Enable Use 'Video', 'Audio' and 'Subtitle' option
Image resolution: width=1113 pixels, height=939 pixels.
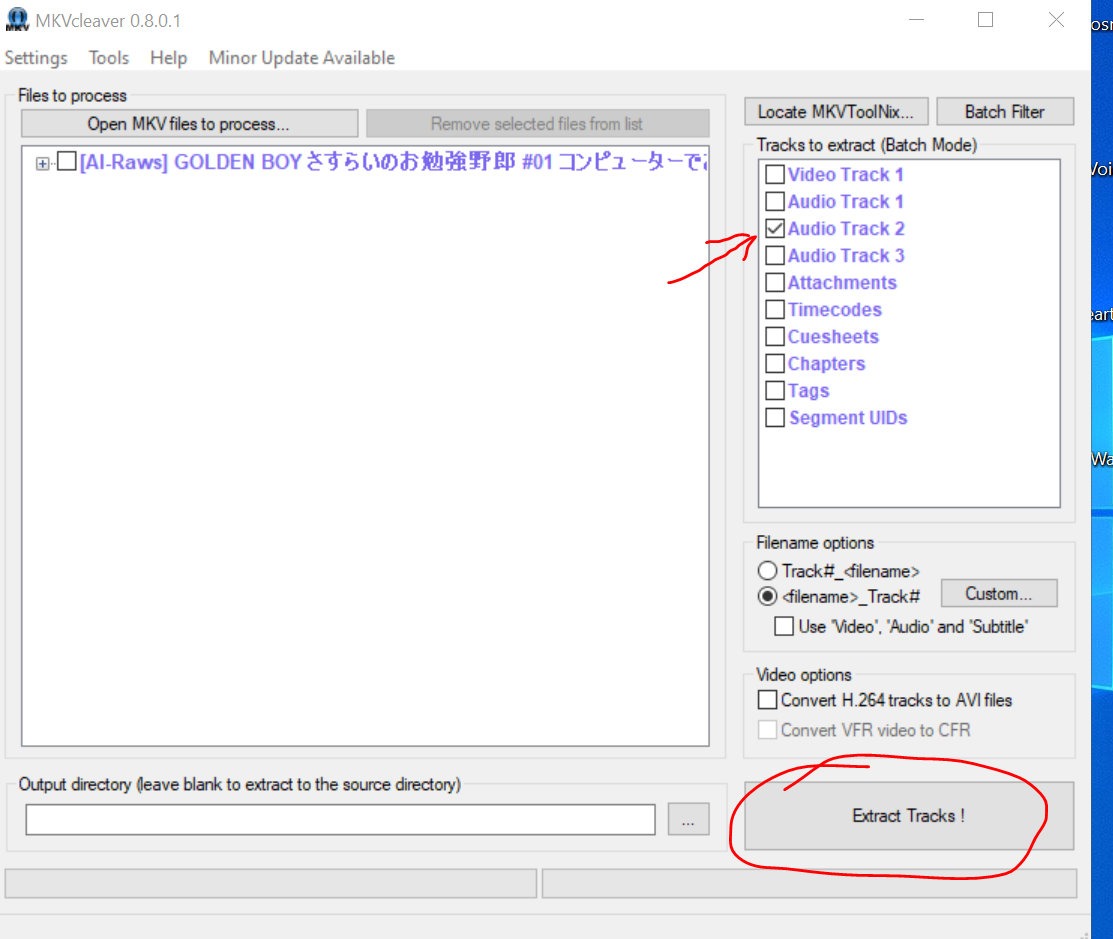784,626
